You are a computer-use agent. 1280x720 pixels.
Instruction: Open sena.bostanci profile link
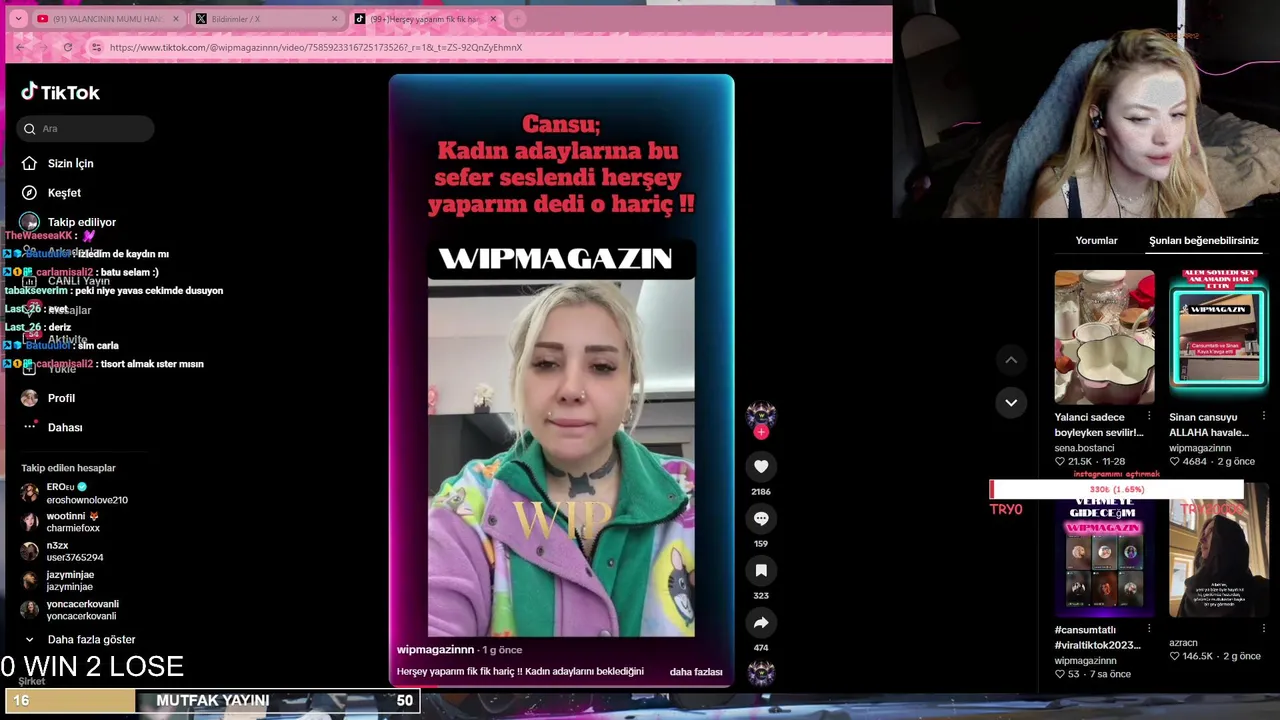pos(1083,448)
